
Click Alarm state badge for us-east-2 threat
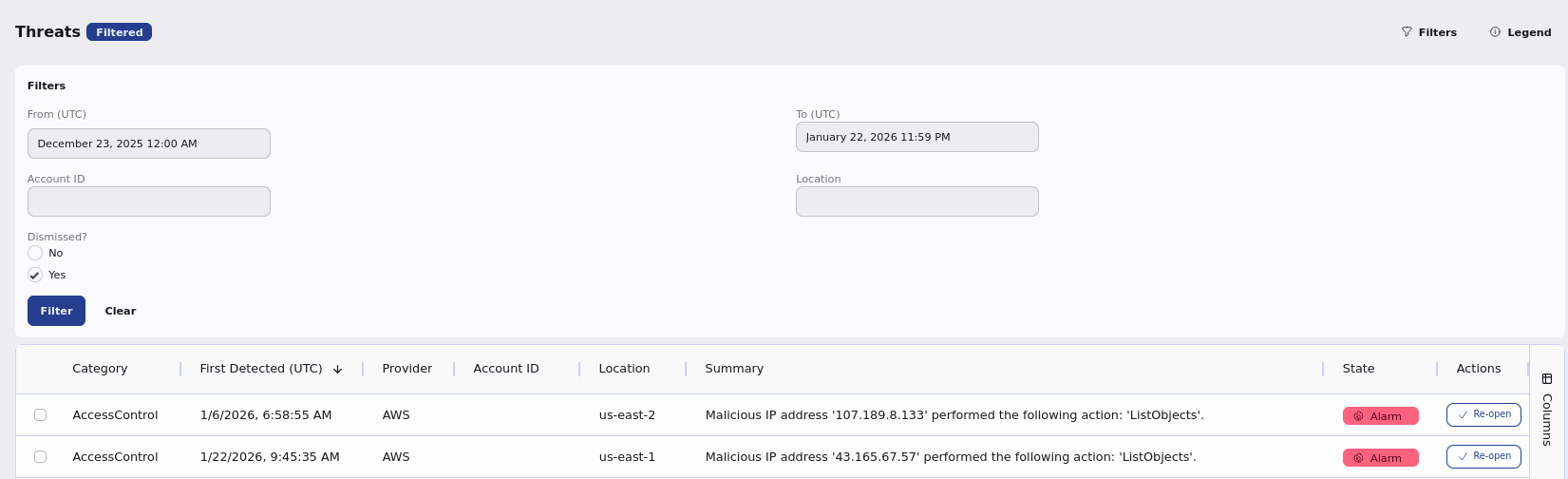click(1380, 416)
